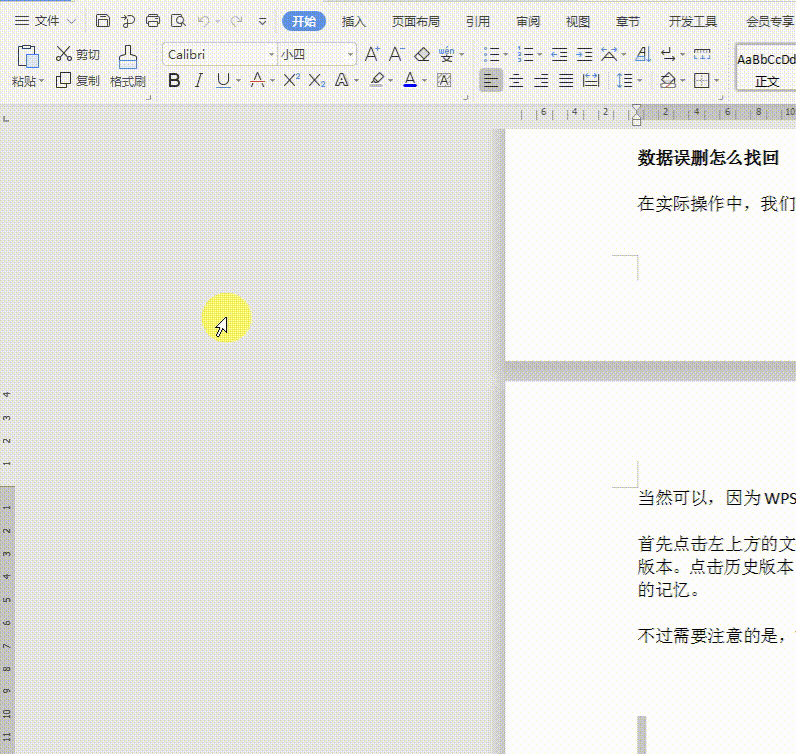Toggle Bold formatting
Viewport: 796px width, 754px height.
pyautogui.click(x=174, y=80)
